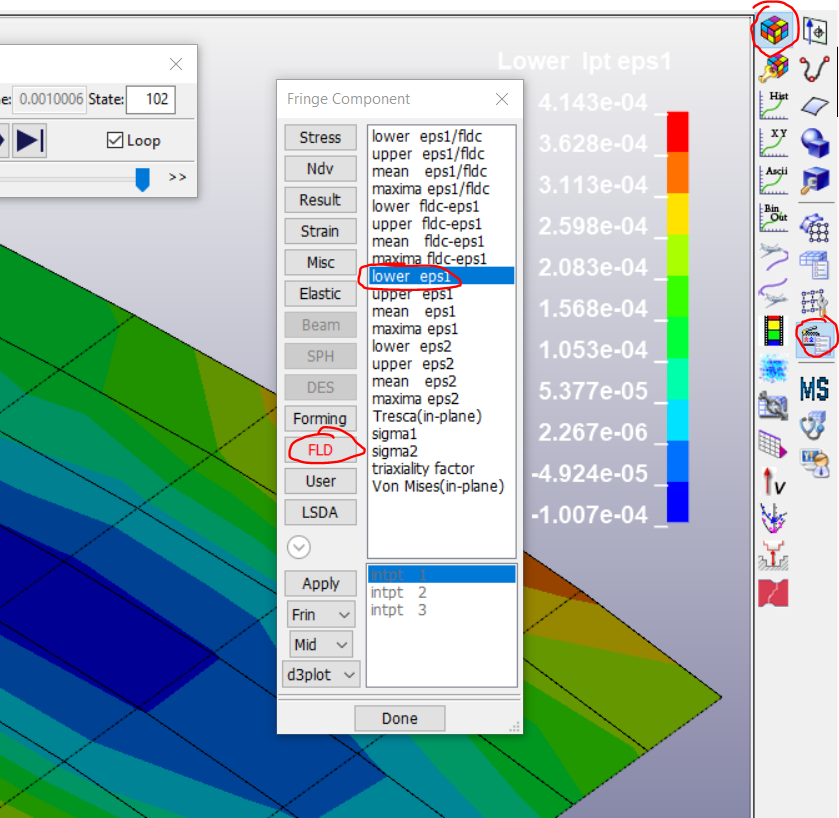
Task: Click the MS icon
Action: coord(815,389)
